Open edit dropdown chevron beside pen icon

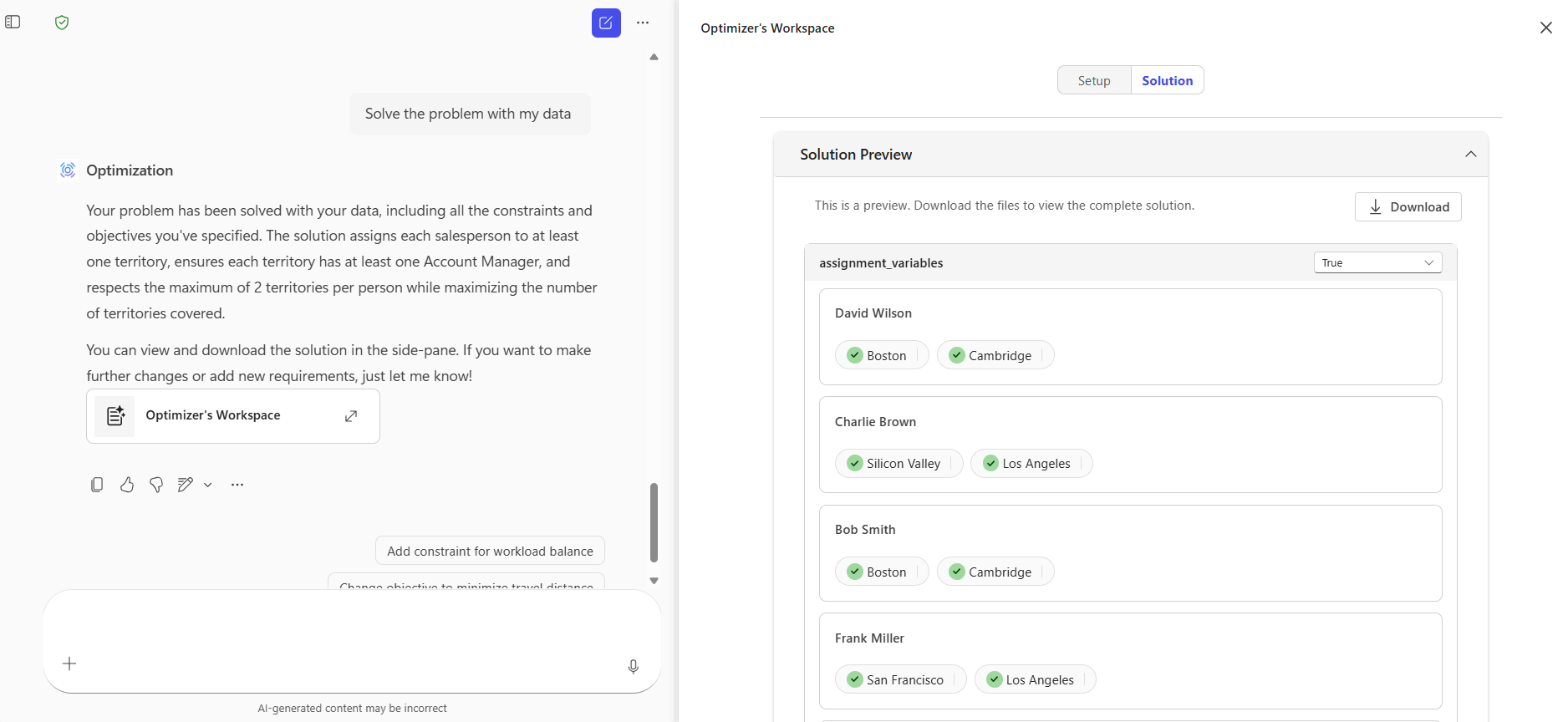(208, 485)
